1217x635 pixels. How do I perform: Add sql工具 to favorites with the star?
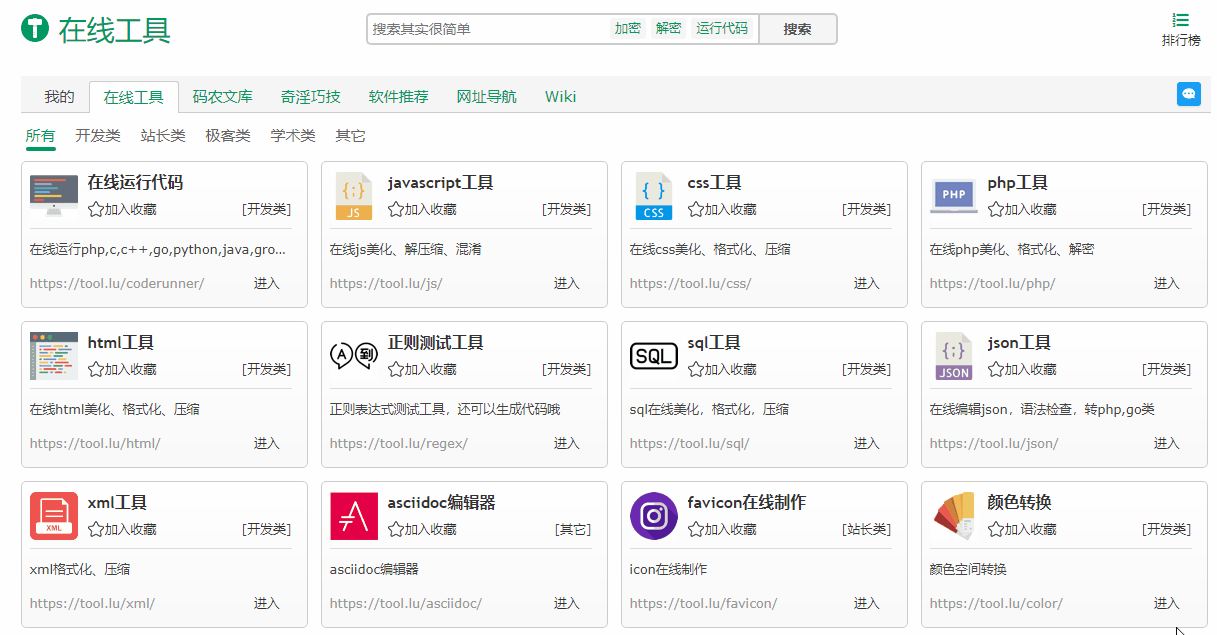[x=696, y=369]
